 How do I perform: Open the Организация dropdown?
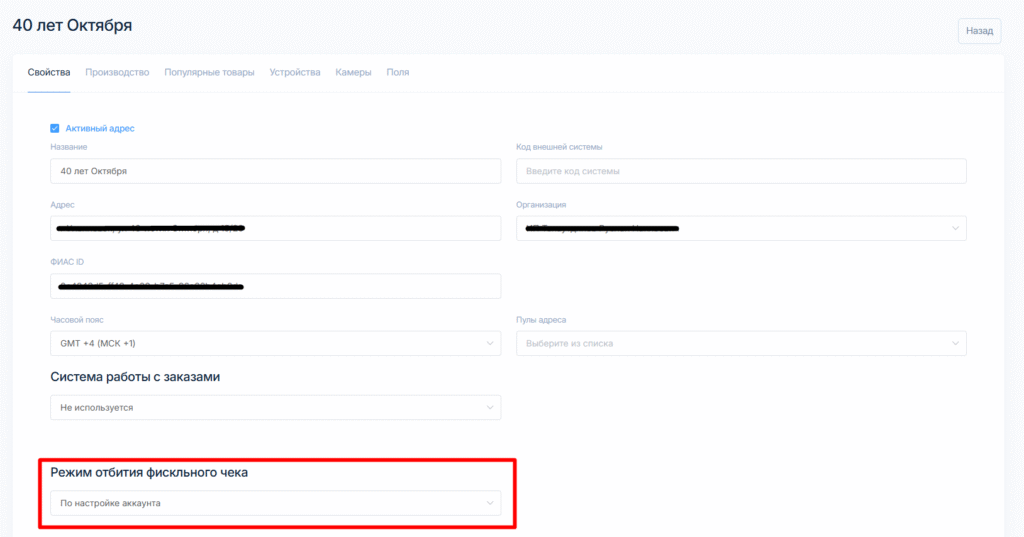pos(740,229)
